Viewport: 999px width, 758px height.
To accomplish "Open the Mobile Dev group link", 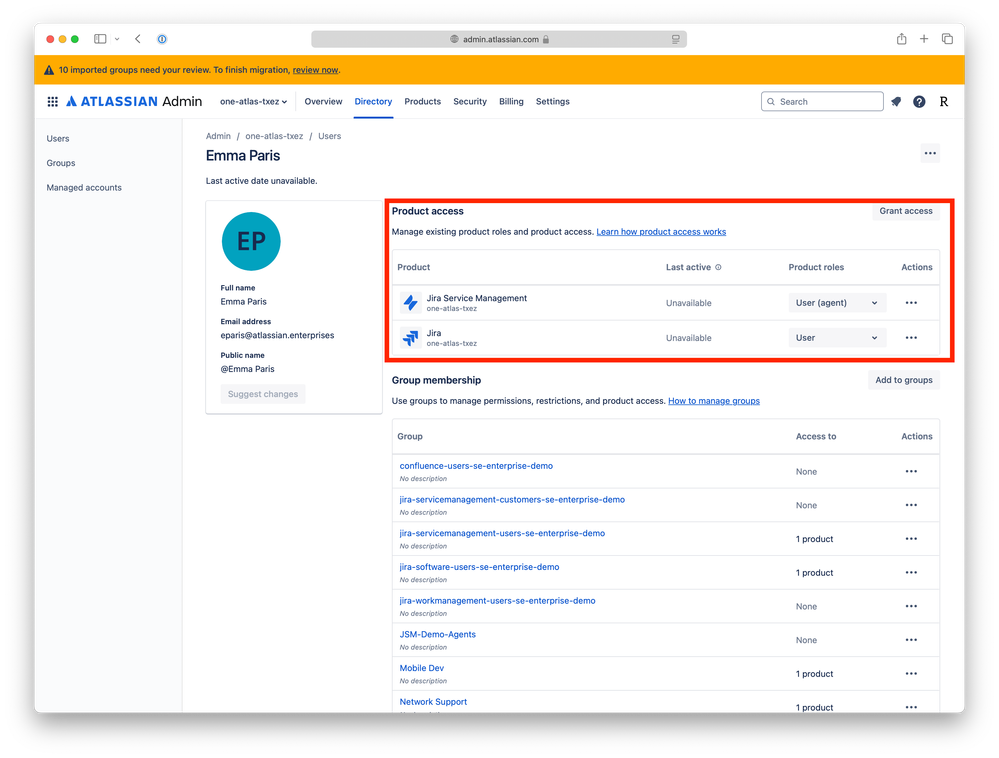I will [421, 668].
